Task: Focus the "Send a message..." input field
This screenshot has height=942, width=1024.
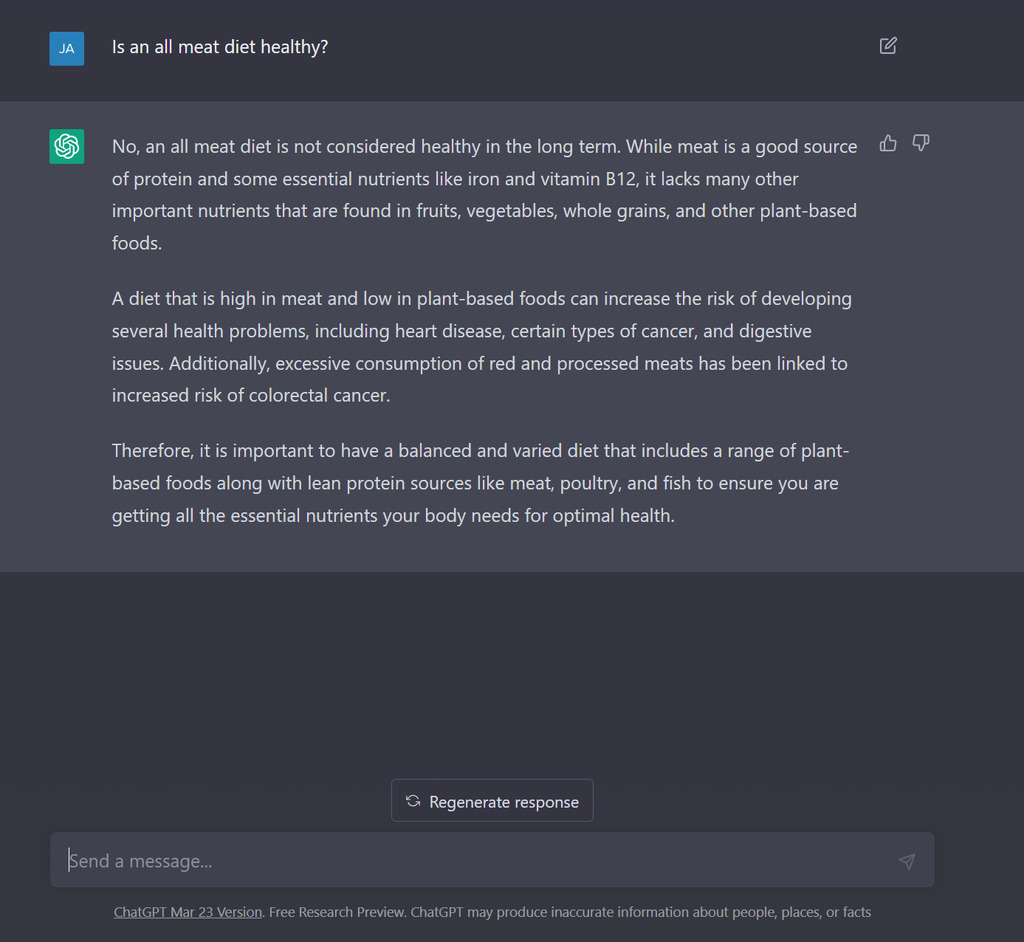Action: coord(492,860)
